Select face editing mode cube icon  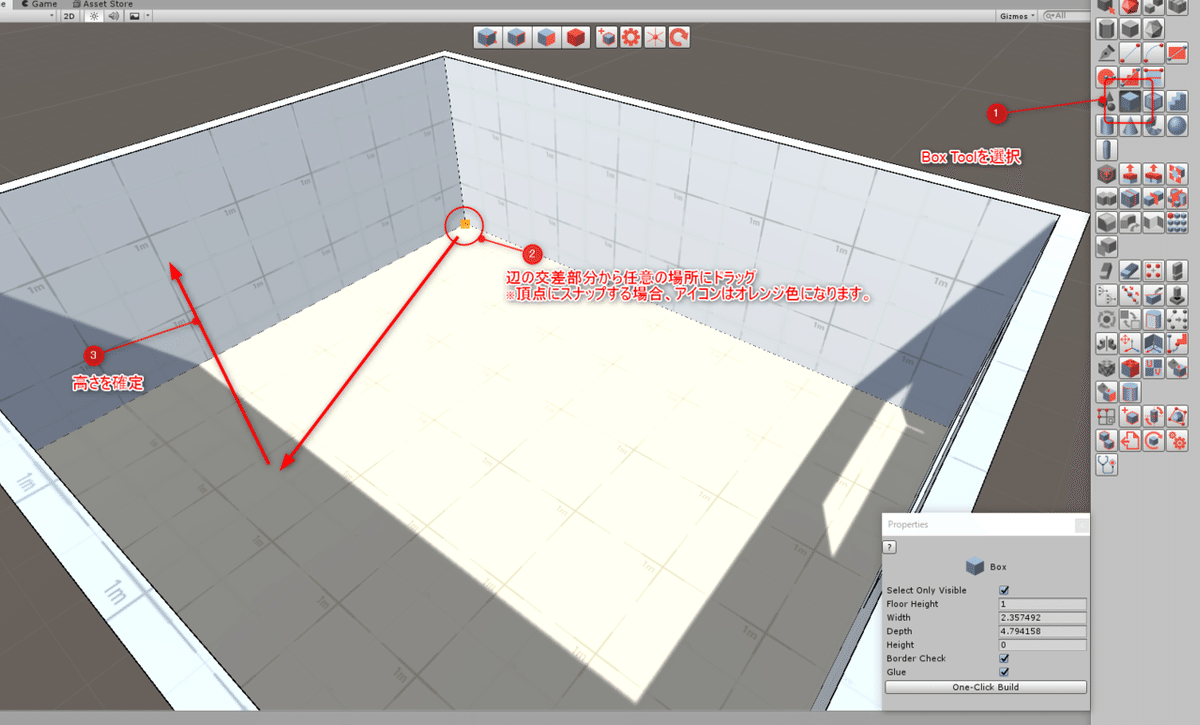[x=545, y=38]
